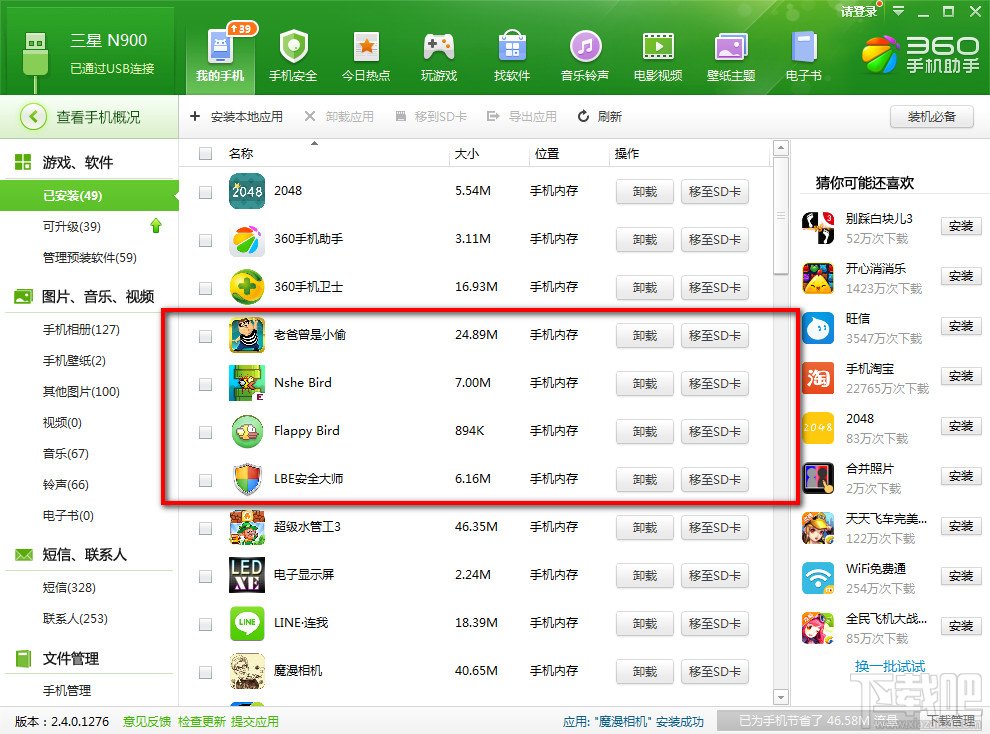Click the 别踩白块儿3 recommended app icon

[x=818, y=228]
